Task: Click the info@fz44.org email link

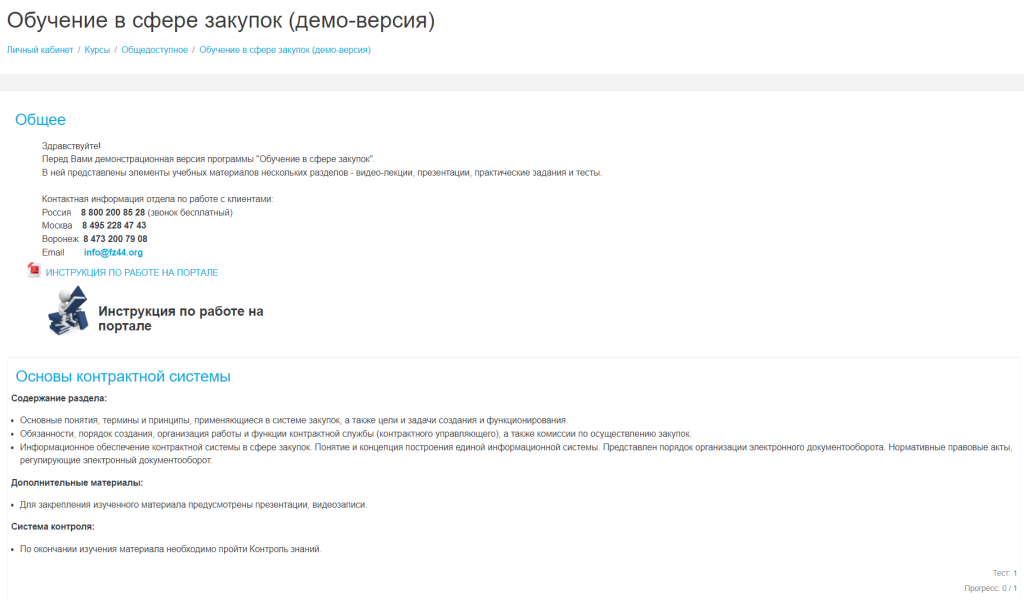Action: (x=113, y=253)
